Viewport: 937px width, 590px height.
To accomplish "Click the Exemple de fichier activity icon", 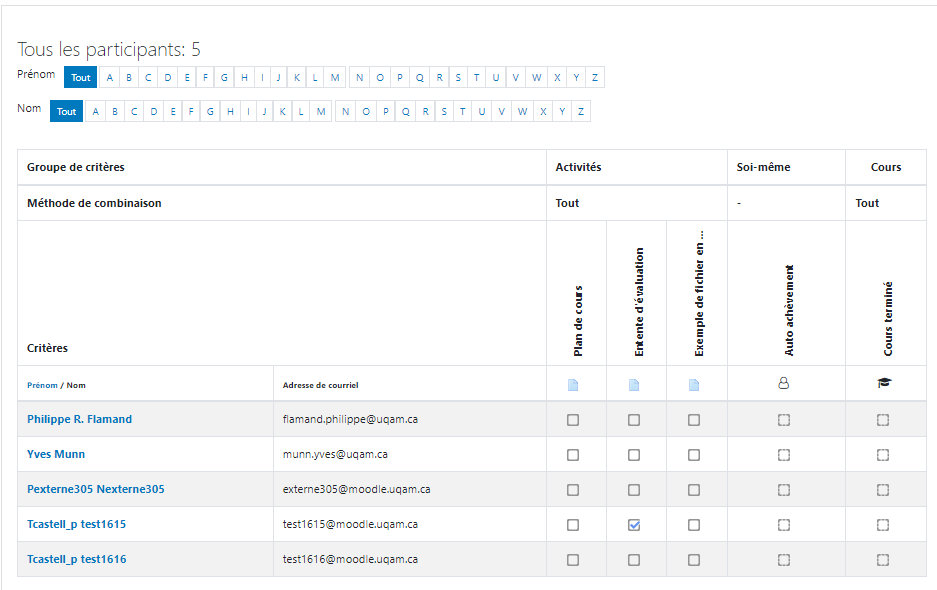I will click(x=694, y=385).
